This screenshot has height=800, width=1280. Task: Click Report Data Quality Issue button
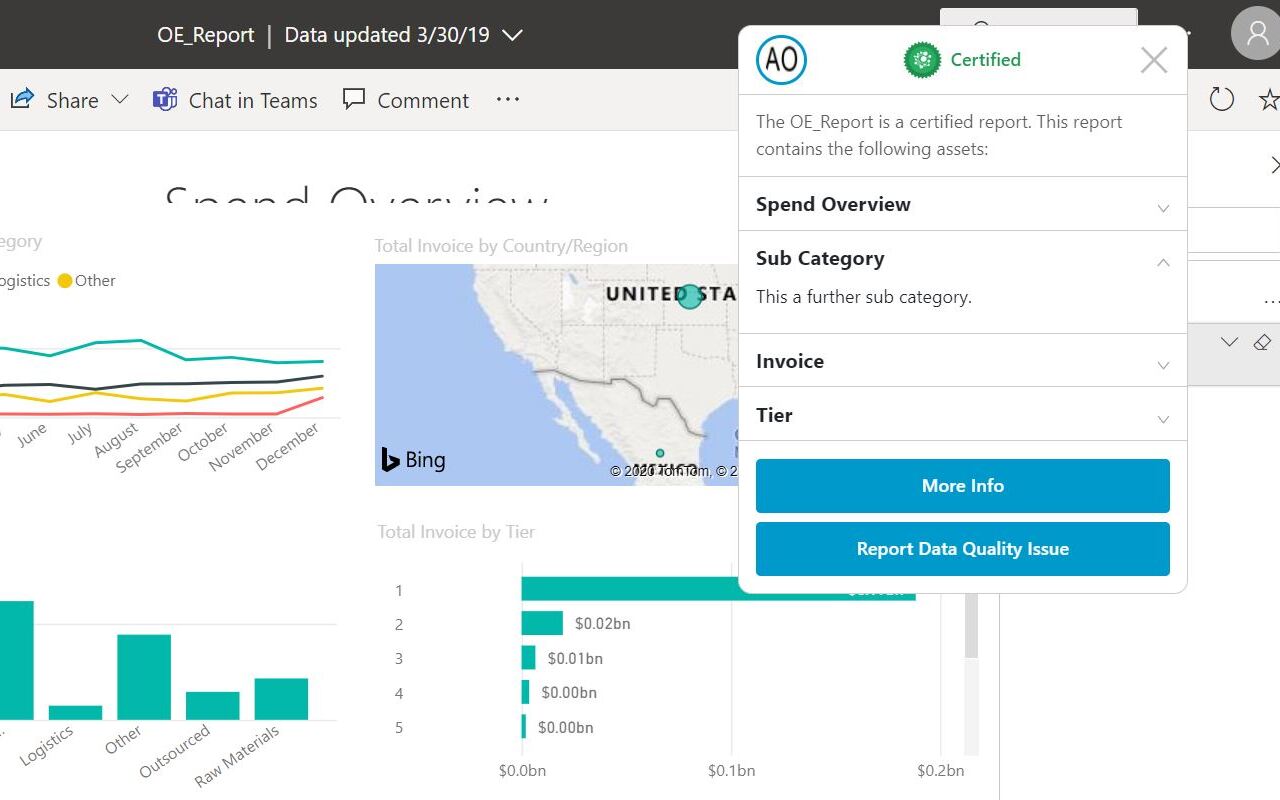(x=962, y=549)
